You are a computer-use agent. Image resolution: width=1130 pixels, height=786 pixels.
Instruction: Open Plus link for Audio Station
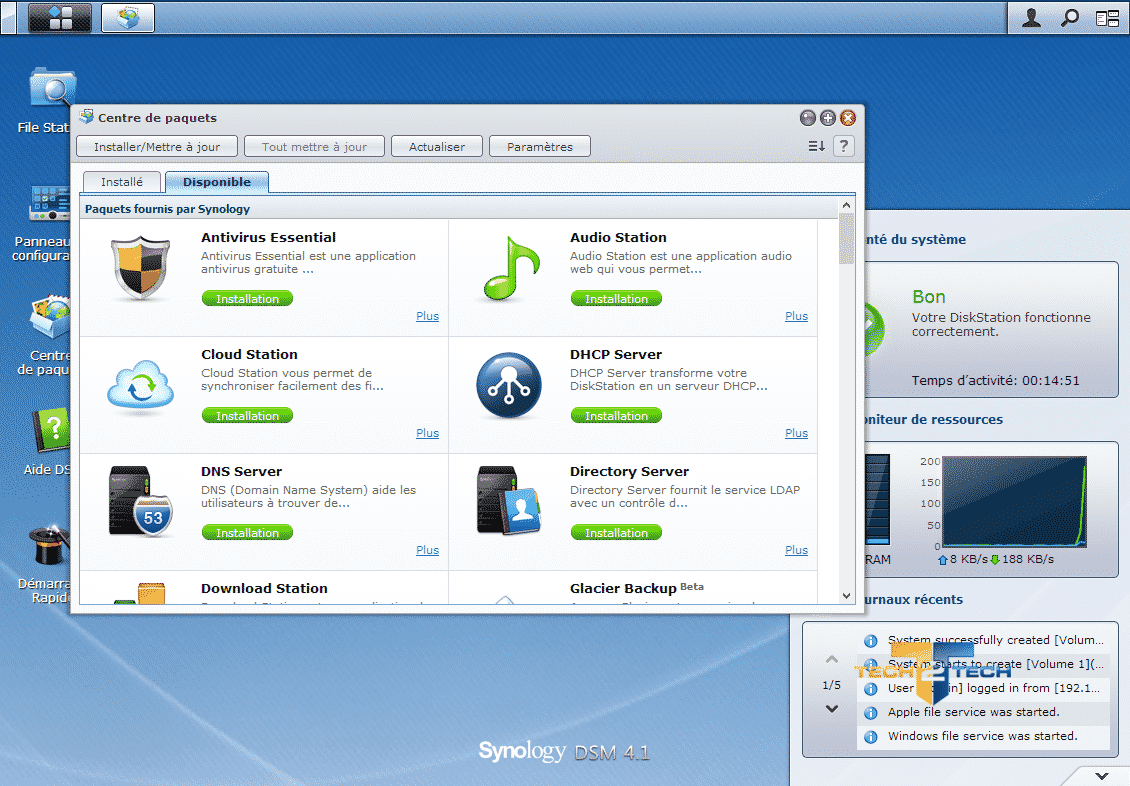[796, 316]
